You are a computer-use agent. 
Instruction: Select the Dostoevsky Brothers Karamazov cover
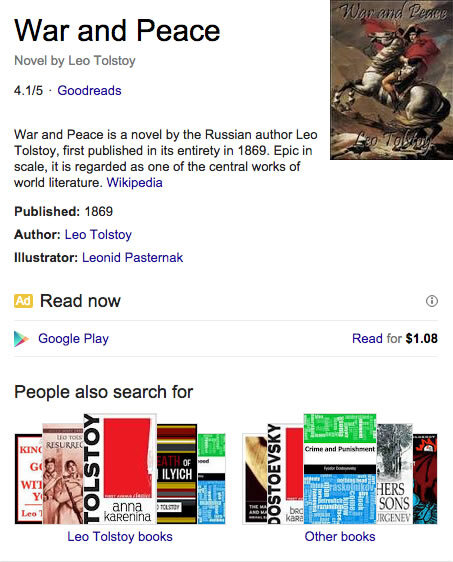pyautogui.click(x=285, y=474)
